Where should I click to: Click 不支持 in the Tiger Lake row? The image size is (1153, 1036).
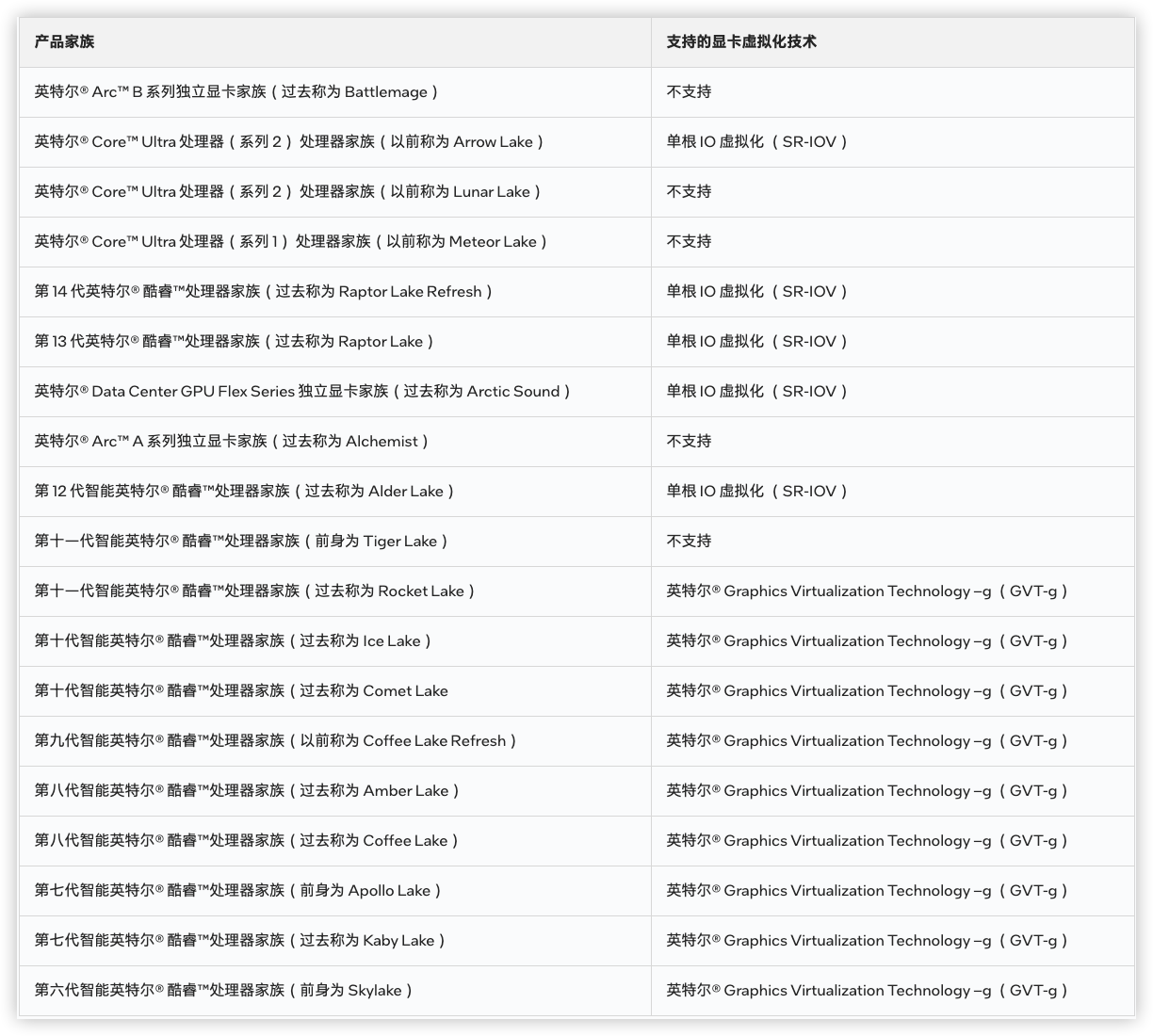(689, 541)
